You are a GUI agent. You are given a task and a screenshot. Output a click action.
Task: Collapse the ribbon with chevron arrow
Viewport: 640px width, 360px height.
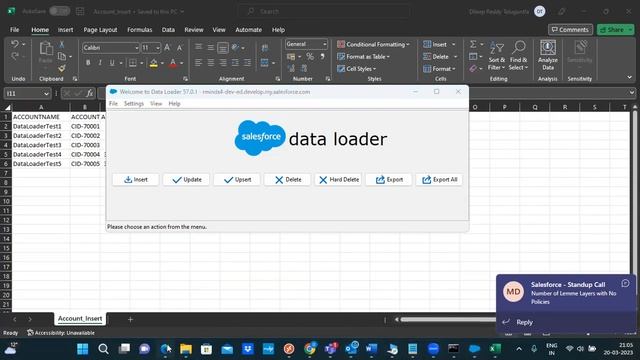(x=629, y=78)
